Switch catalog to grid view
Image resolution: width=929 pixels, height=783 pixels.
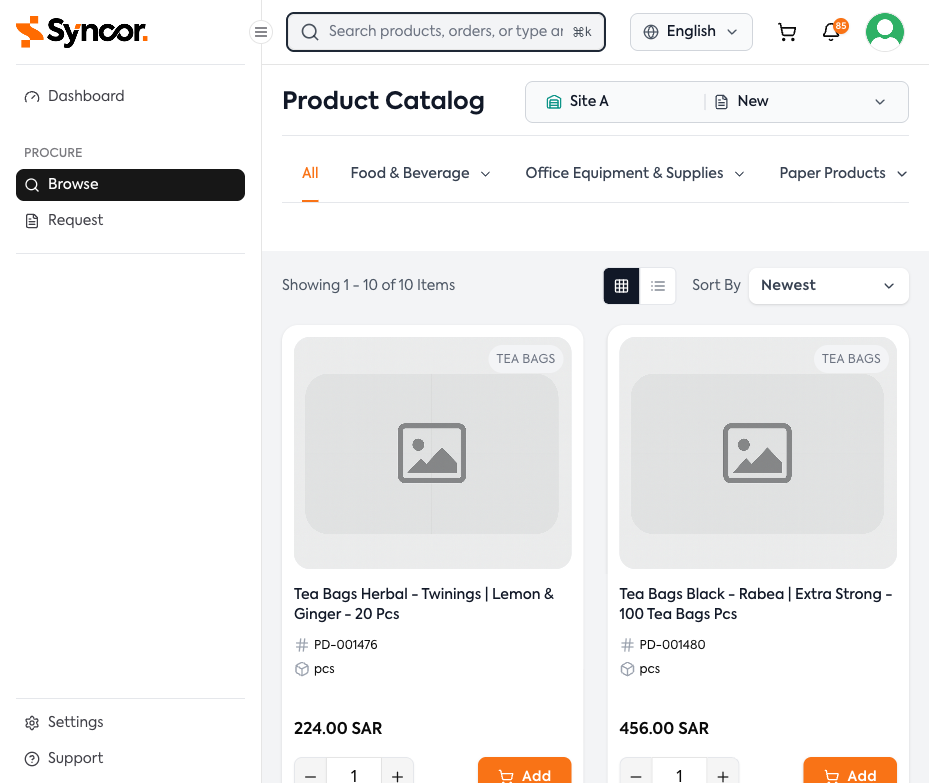(621, 285)
